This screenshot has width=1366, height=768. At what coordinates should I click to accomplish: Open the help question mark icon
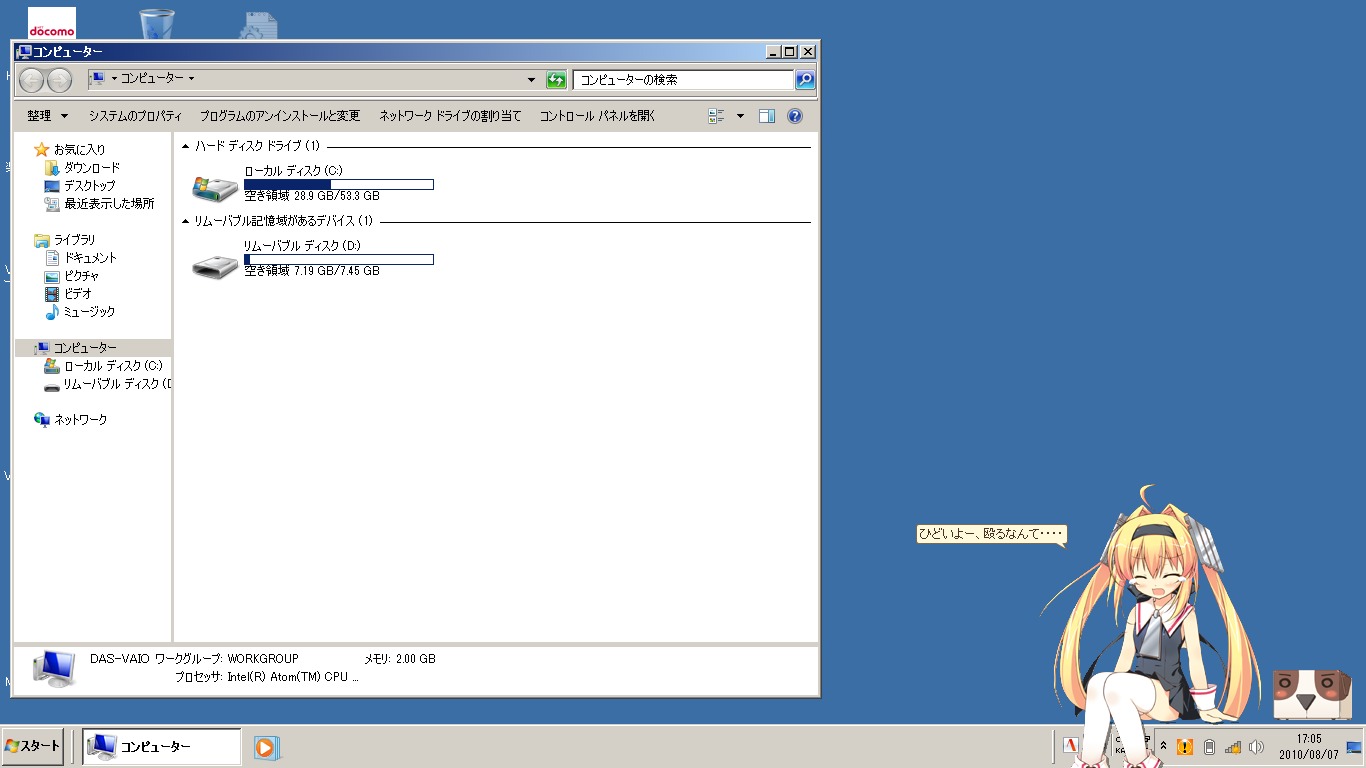pyautogui.click(x=795, y=116)
